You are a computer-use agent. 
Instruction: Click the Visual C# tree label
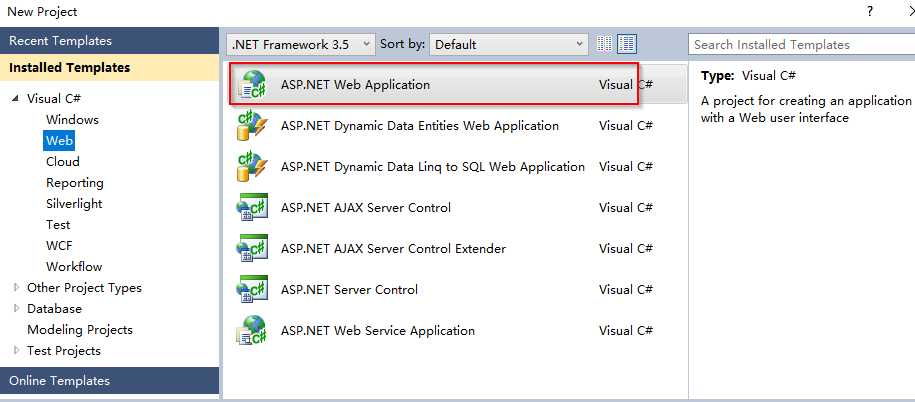[54, 99]
